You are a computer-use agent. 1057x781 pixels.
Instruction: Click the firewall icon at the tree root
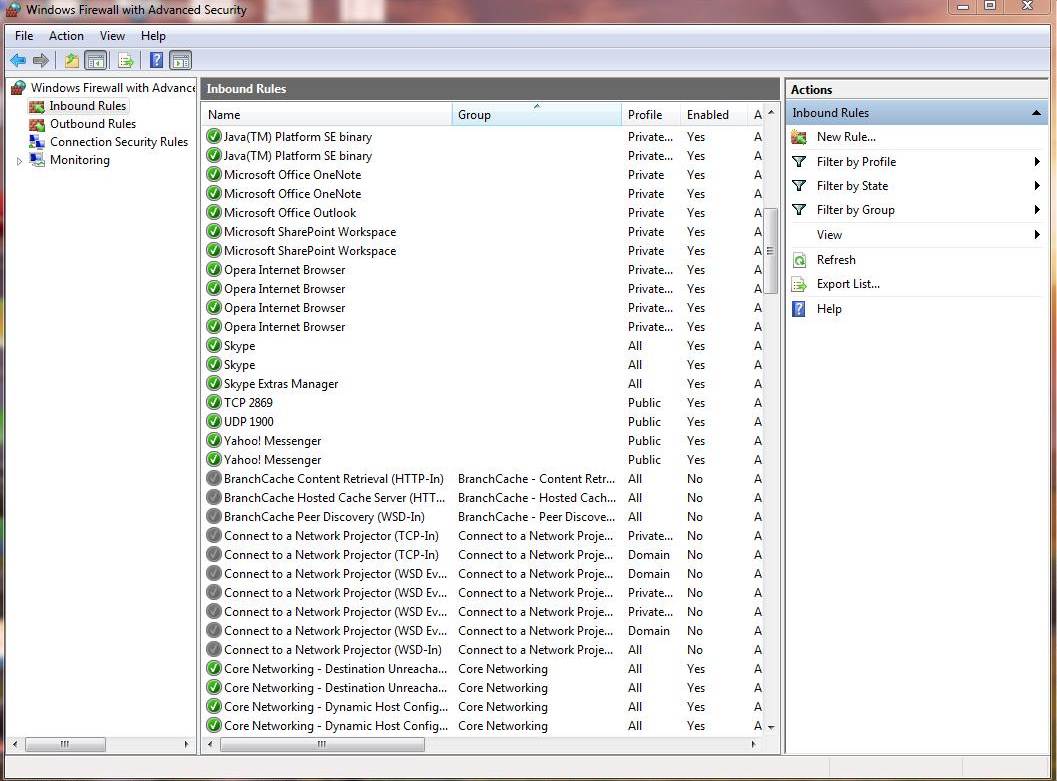pyautogui.click(x=19, y=88)
